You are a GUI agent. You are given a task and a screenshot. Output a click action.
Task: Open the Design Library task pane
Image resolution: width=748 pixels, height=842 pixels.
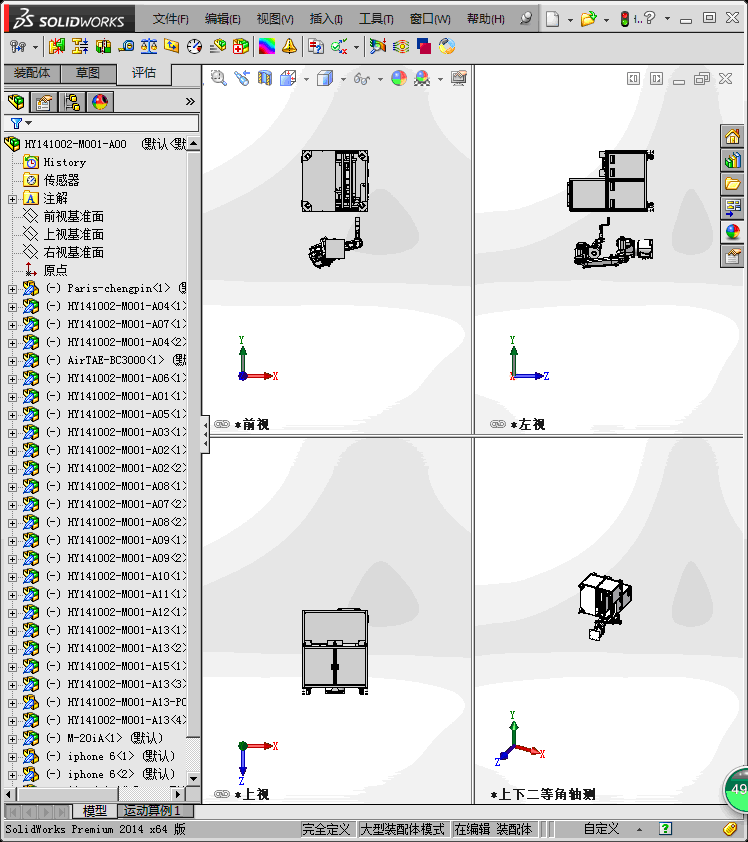tap(733, 161)
